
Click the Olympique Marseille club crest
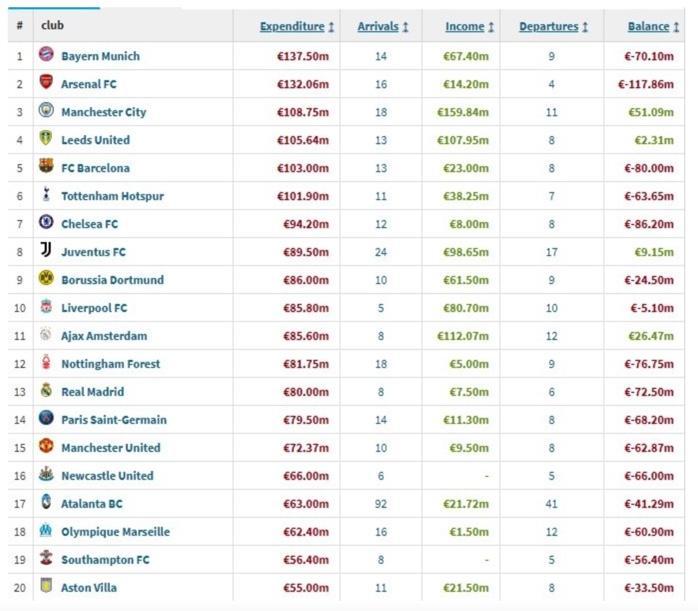tap(45, 531)
